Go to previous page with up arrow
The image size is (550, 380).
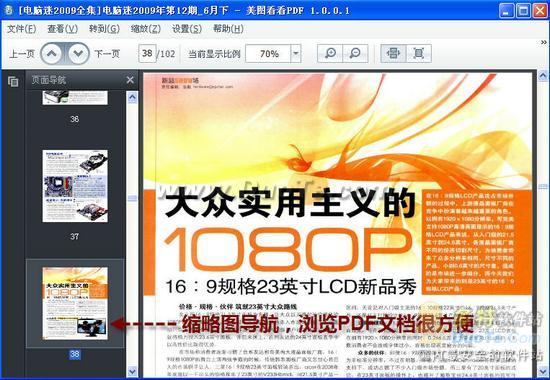coord(52,54)
